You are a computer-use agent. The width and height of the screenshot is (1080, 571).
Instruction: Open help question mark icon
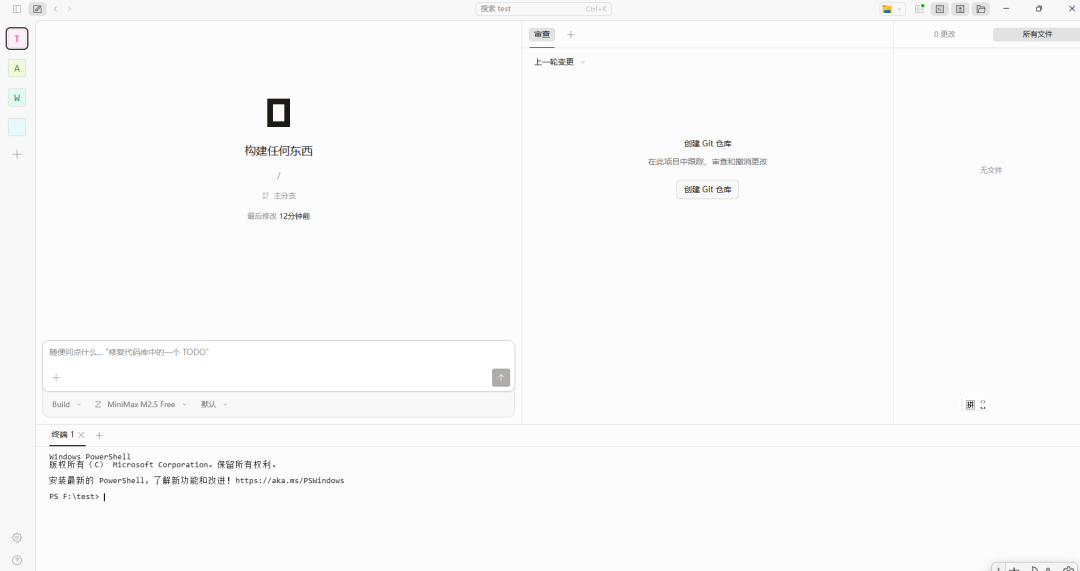tap(17, 560)
